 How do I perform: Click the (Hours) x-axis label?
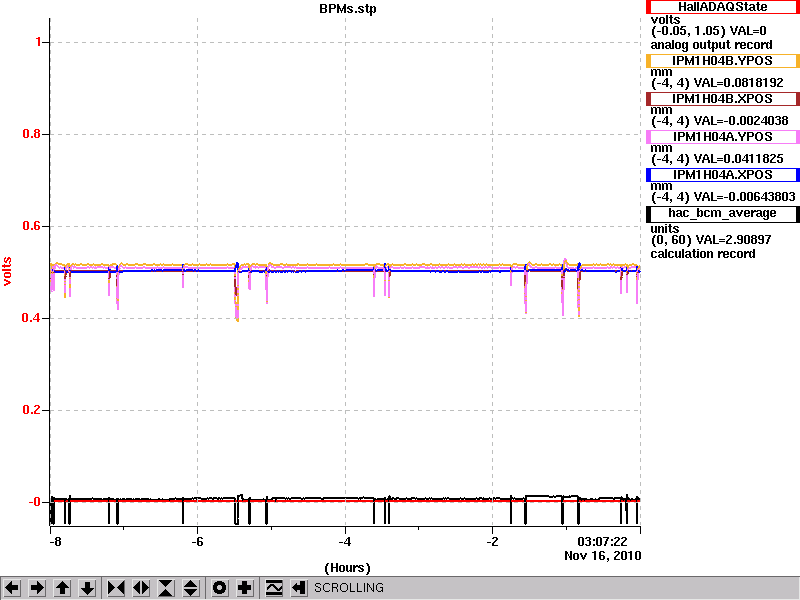tap(347, 568)
